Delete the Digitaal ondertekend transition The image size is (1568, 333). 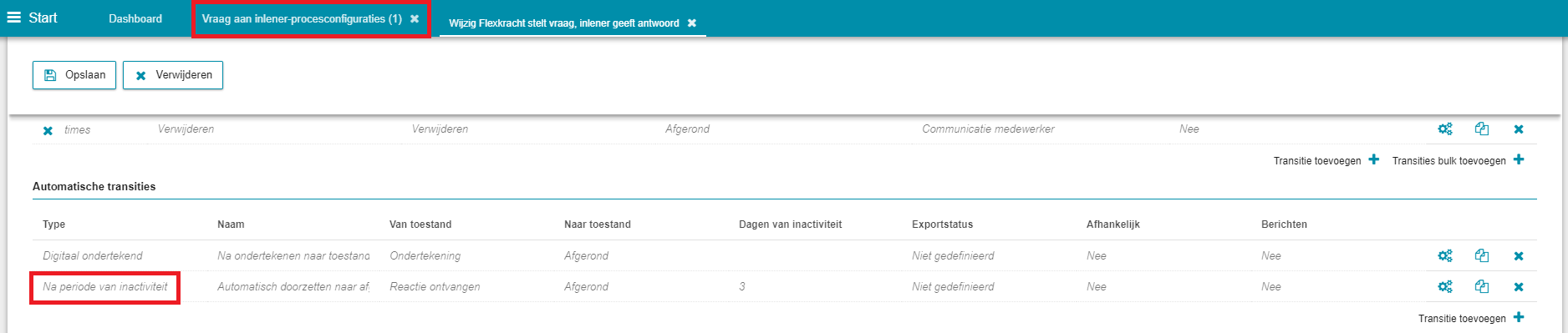[x=1519, y=256]
